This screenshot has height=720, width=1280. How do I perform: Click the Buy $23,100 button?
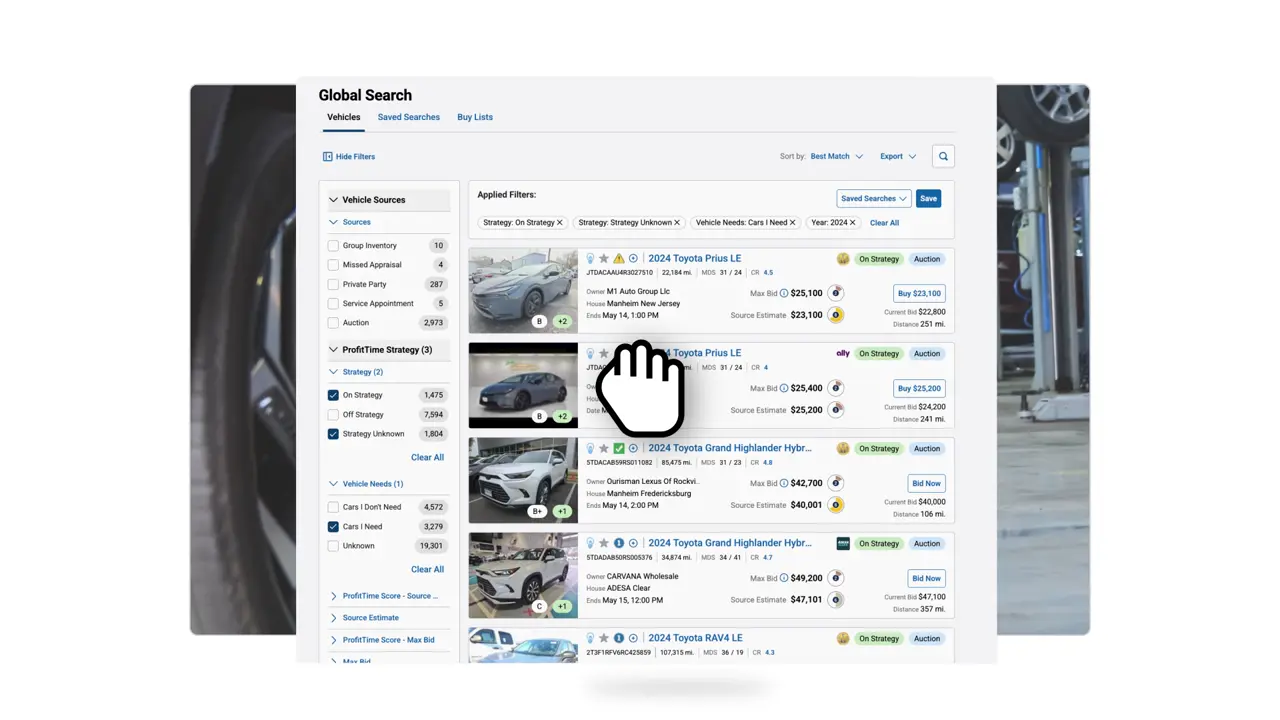[x=919, y=294]
